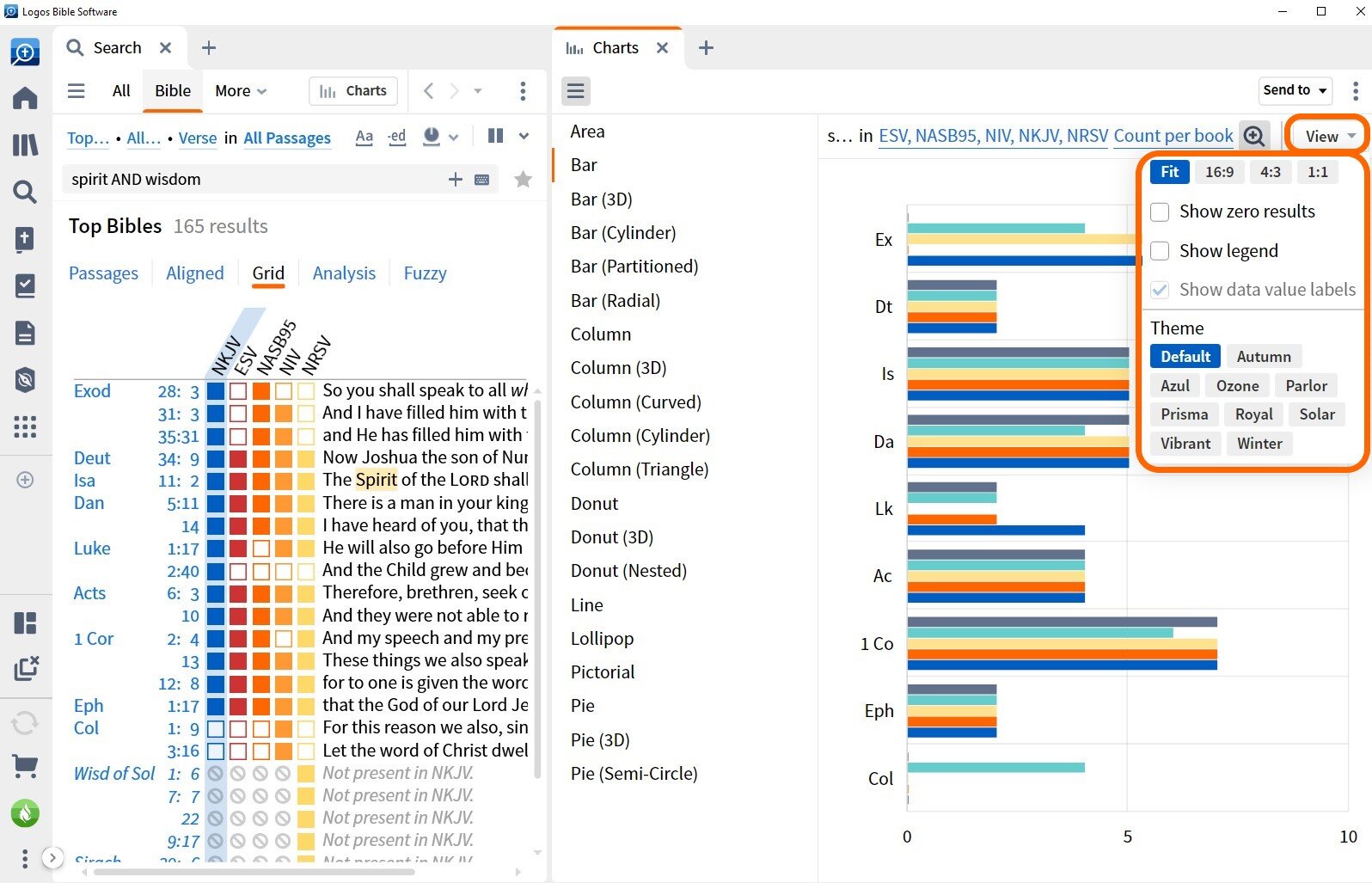Open the View dropdown

click(x=1330, y=136)
